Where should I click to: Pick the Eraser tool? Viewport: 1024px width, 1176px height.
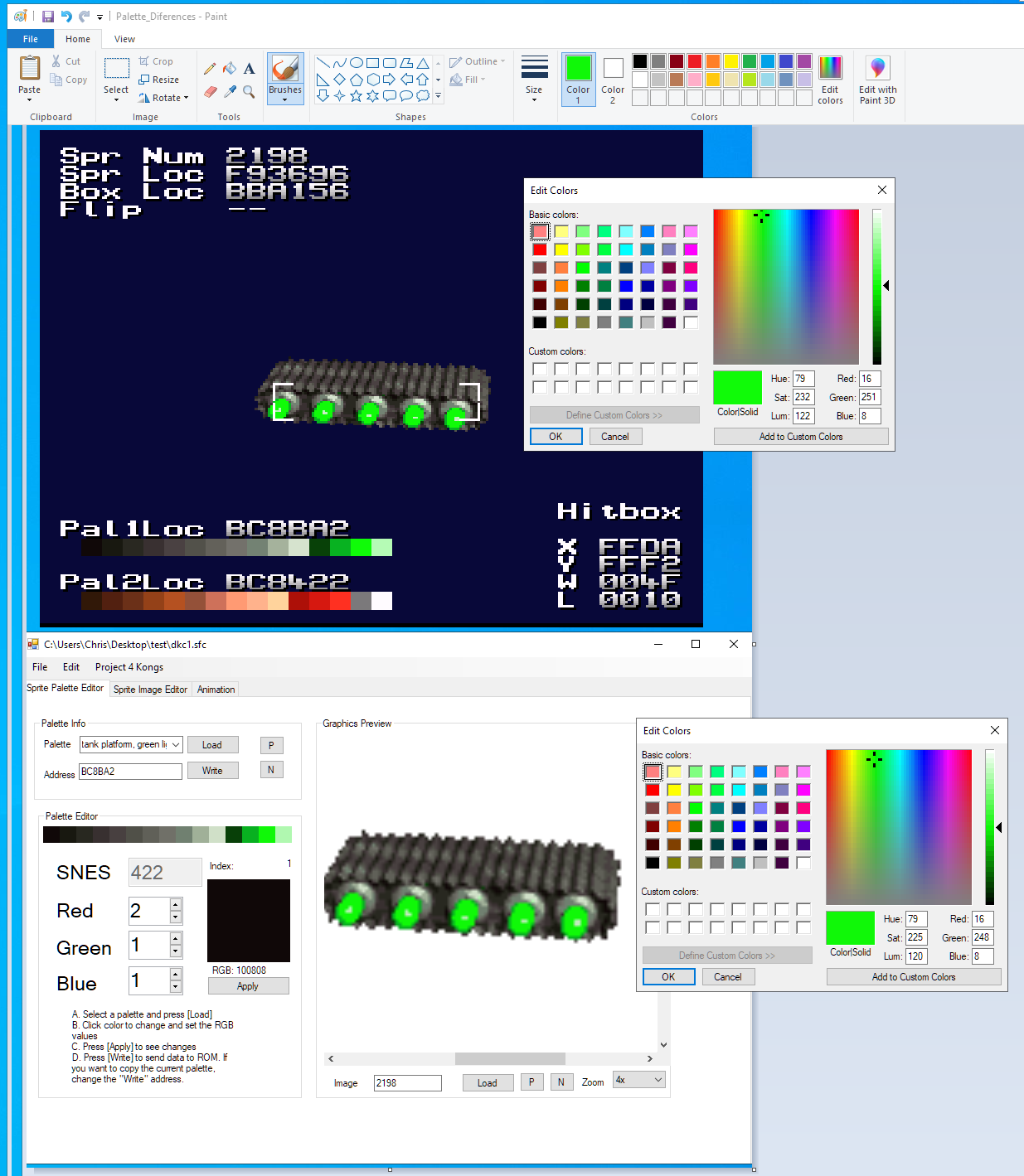pos(210,91)
